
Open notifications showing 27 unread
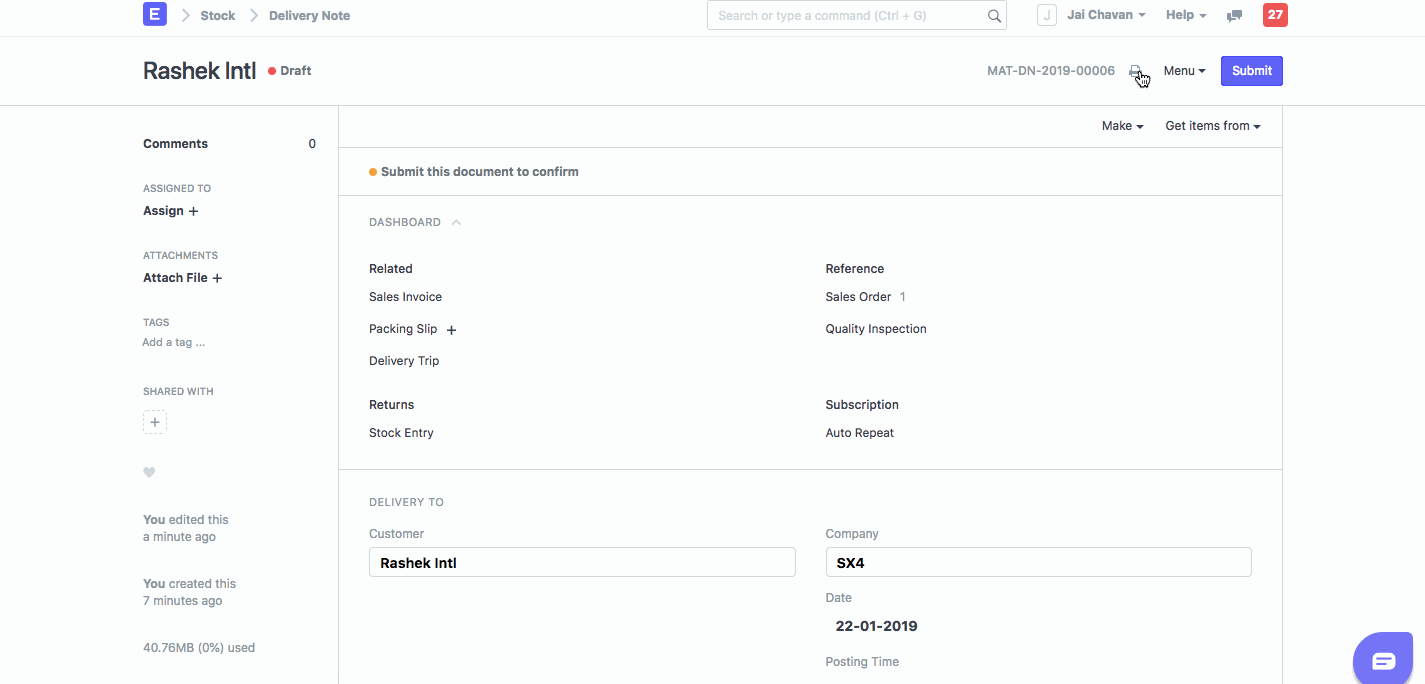(x=1275, y=15)
